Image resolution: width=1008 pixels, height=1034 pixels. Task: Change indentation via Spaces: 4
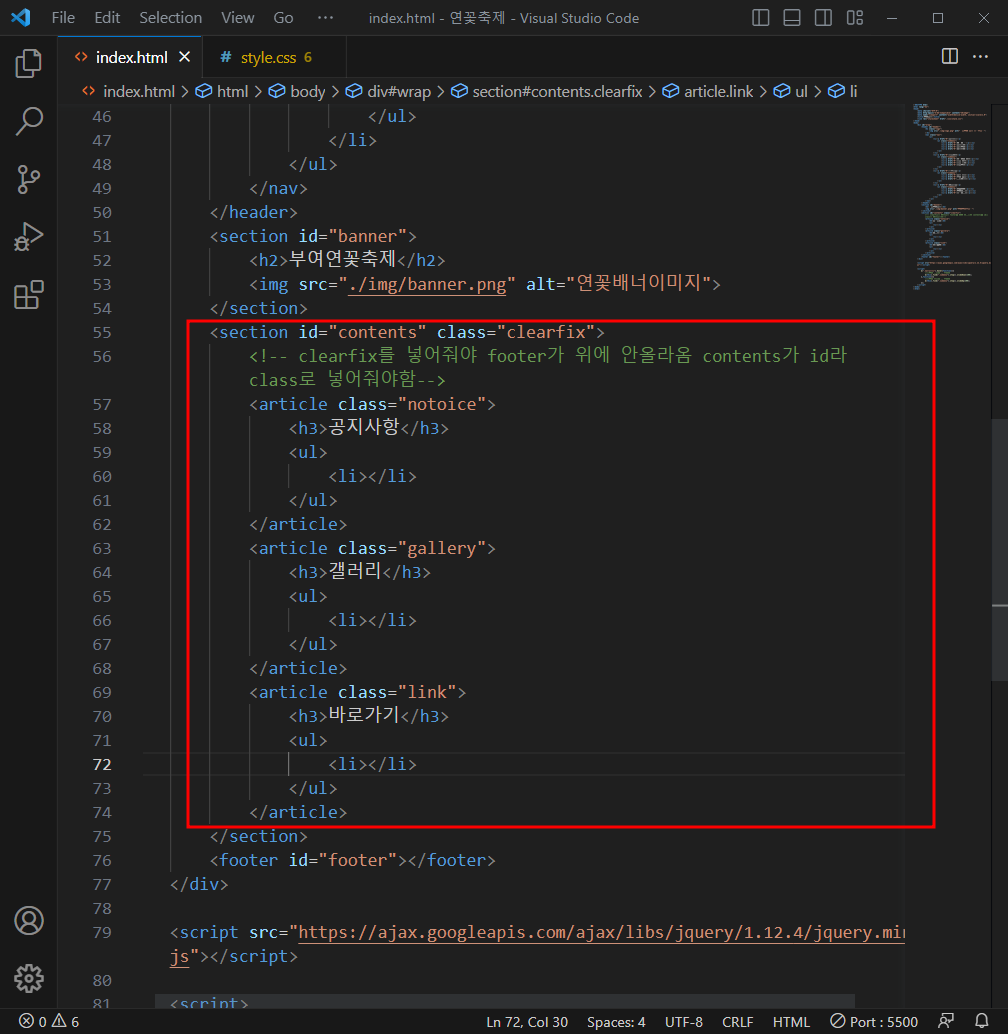(616, 1021)
